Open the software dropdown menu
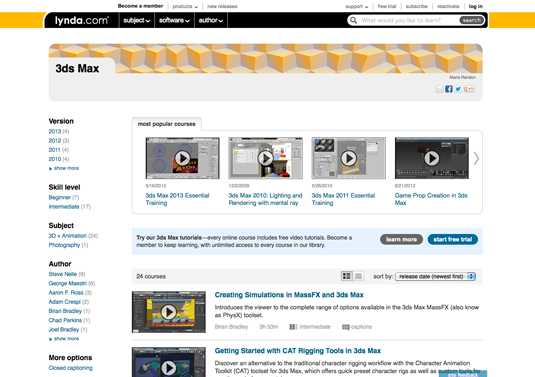Screen dimensions: 535x377 (174, 20)
